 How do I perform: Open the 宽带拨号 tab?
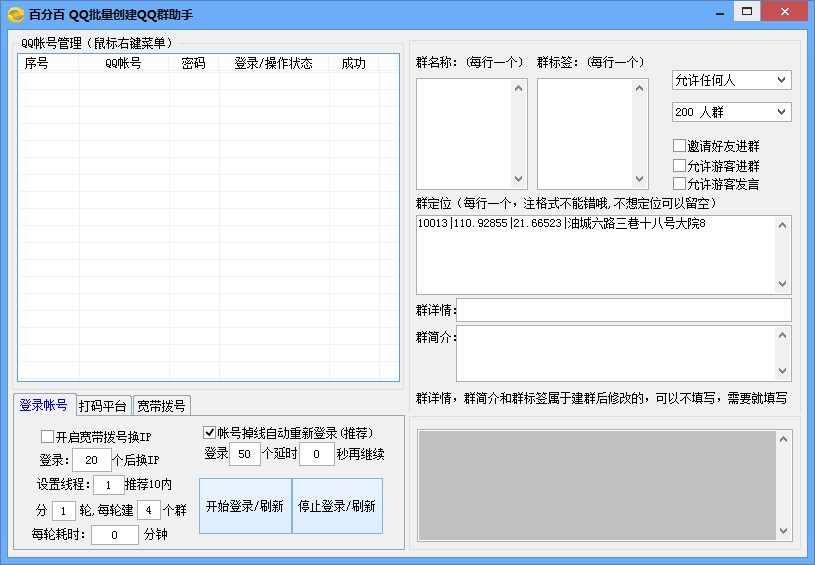pyautogui.click(x=162, y=406)
